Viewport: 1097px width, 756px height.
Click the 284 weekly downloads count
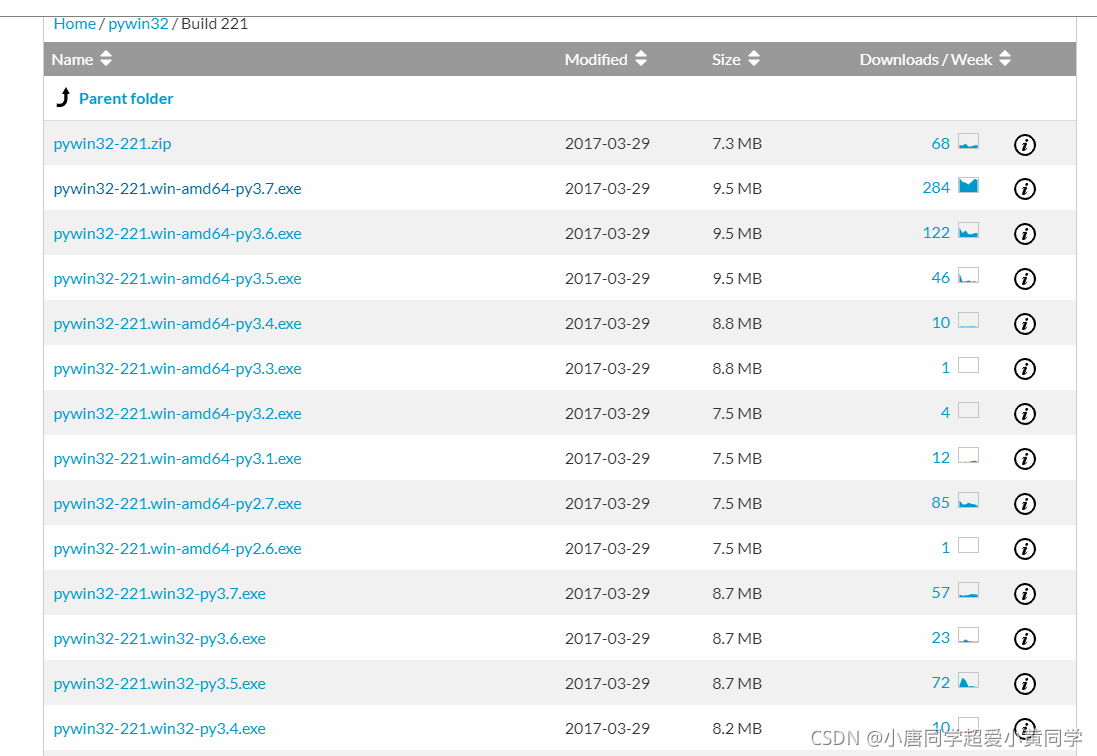pos(936,187)
